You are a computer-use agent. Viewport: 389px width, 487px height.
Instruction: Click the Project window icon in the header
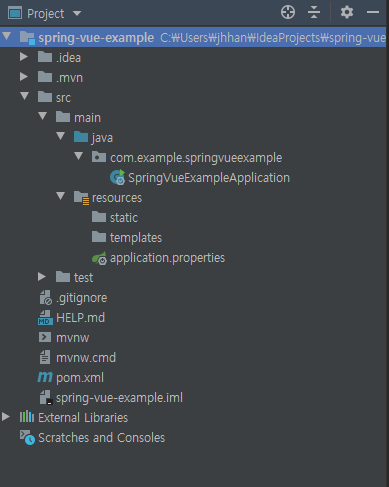[15, 13]
